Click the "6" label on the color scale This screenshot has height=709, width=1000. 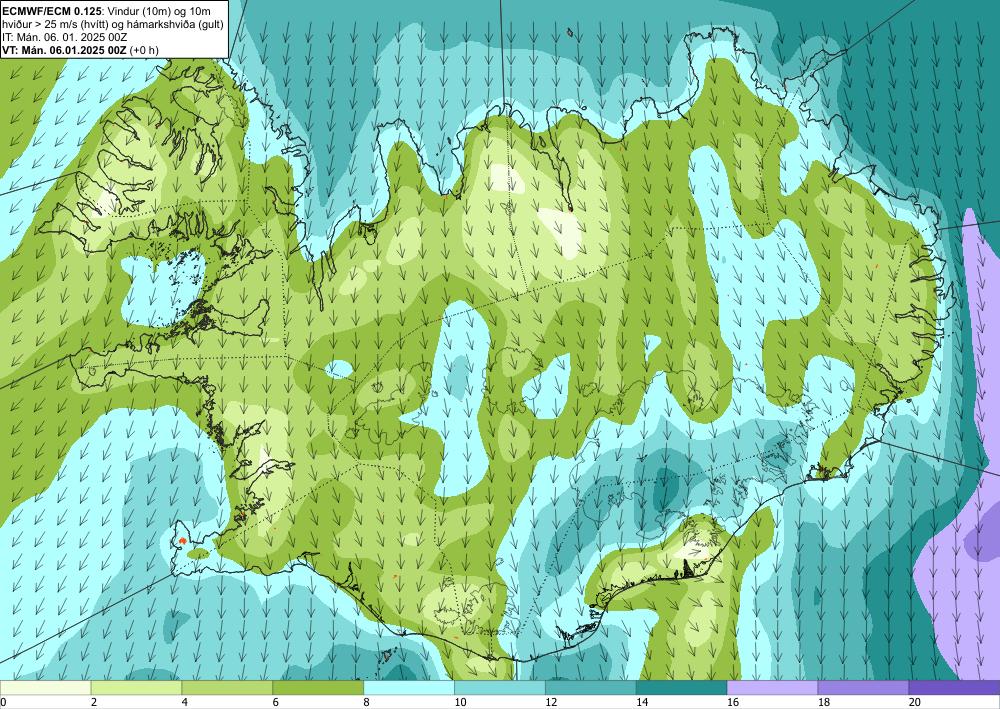[x=276, y=702]
